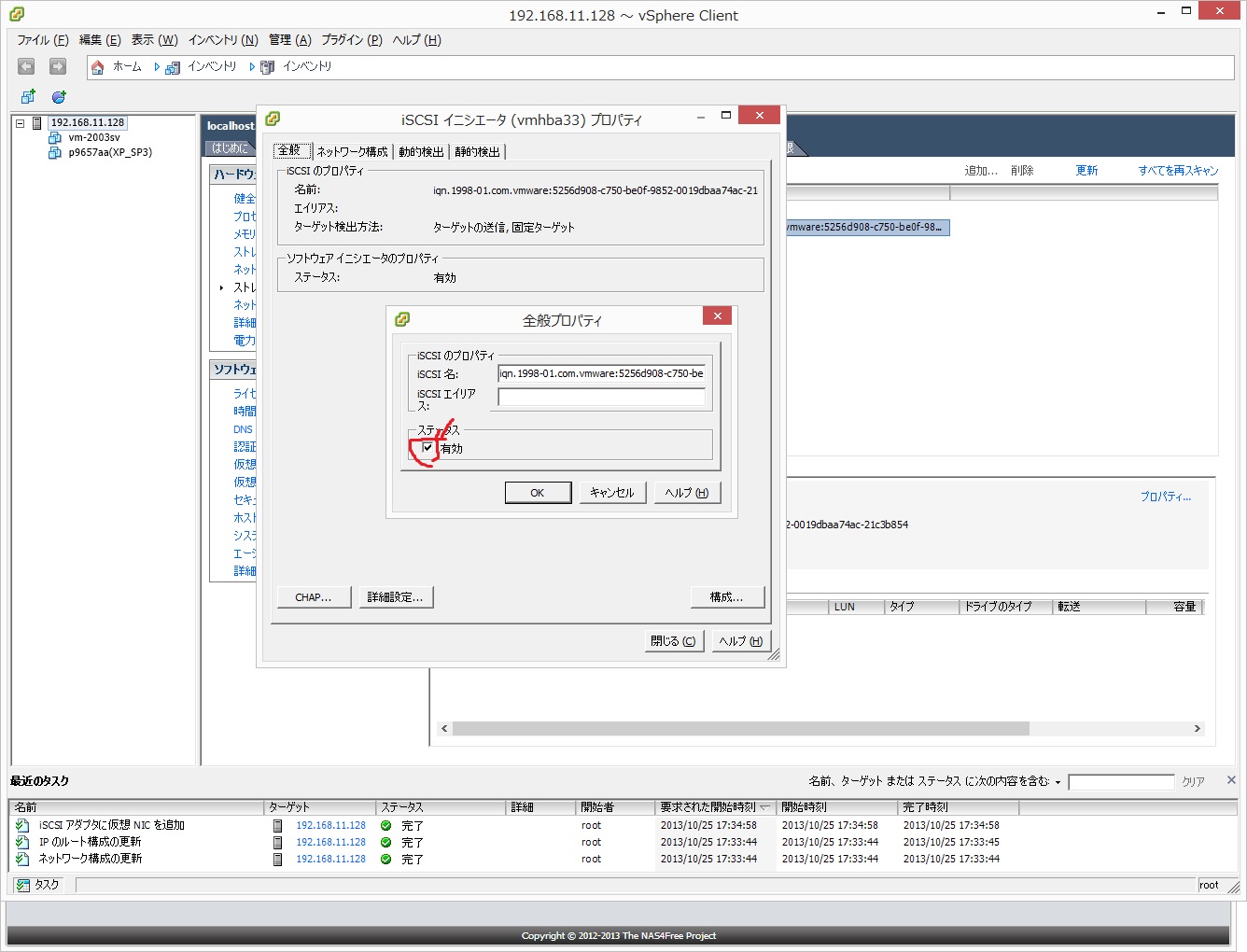Image resolution: width=1247 pixels, height=952 pixels.
Task: Sort by 要求された開始時刻 column header
Action: coord(715,807)
